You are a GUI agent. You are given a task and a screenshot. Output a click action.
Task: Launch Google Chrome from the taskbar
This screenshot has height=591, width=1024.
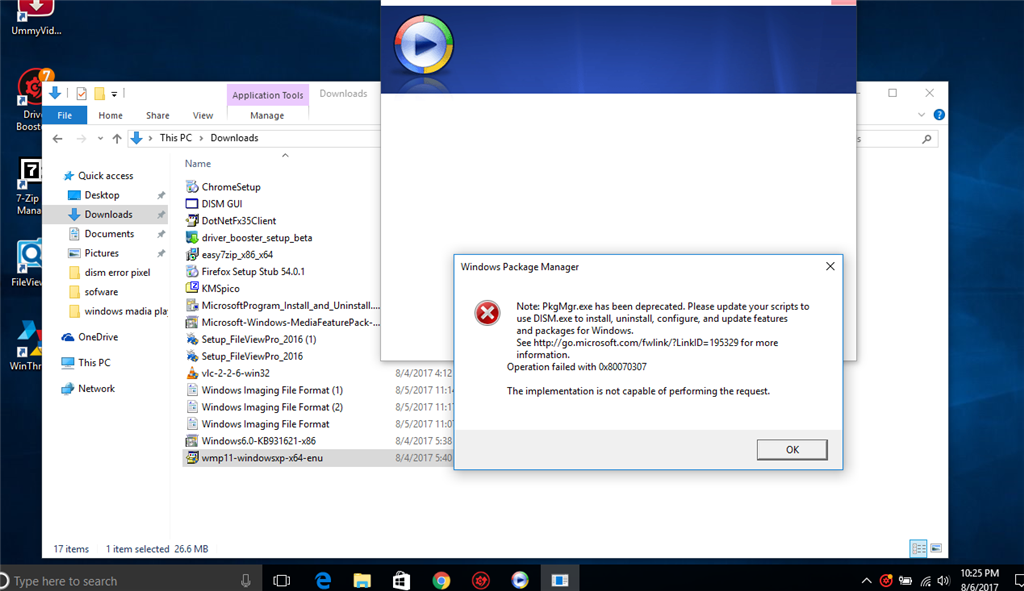(x=441, y=581)
